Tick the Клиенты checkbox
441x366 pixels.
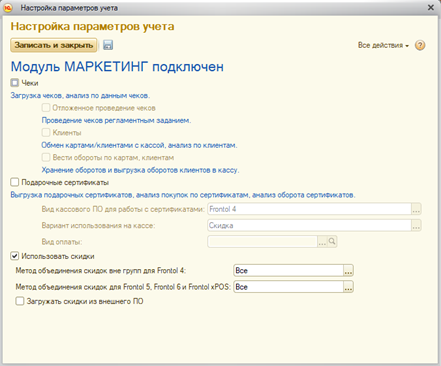click(x=46, y=132)
